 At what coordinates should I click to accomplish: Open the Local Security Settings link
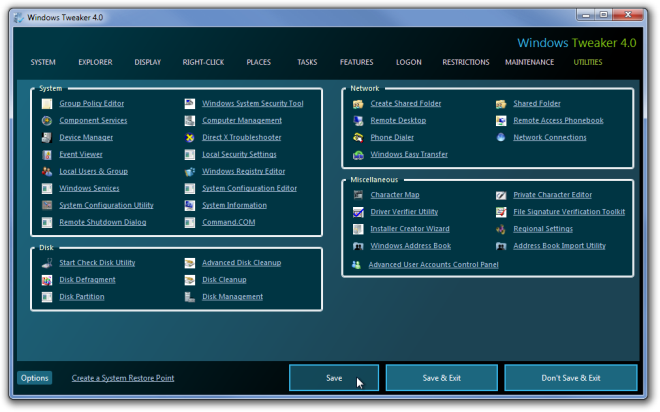pos(239,154)
